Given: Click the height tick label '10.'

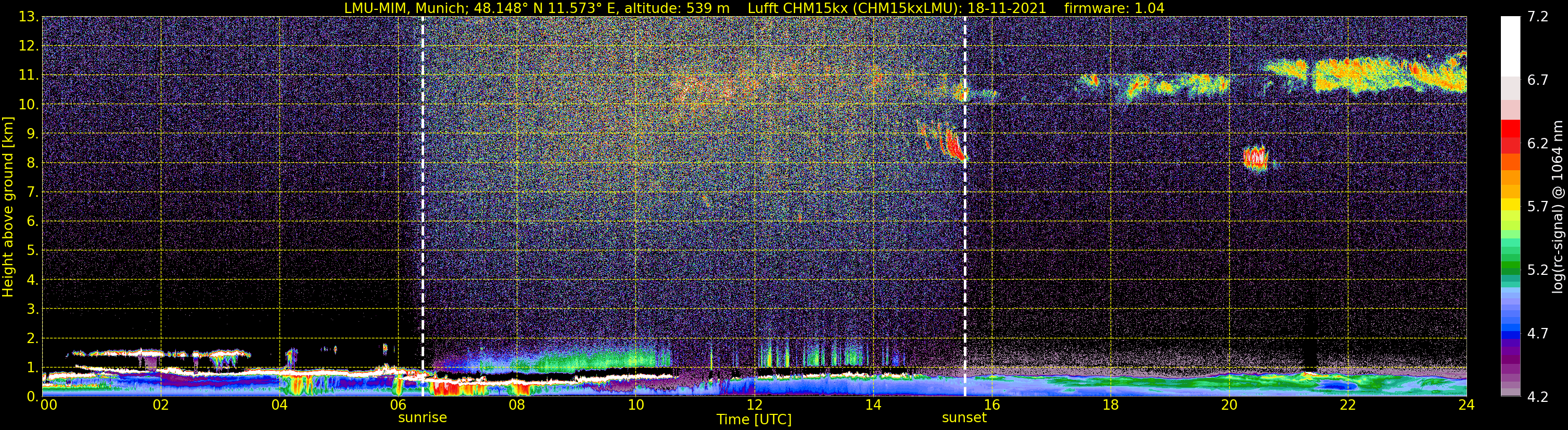Looking at the screenshot, I should coord(29,105).
